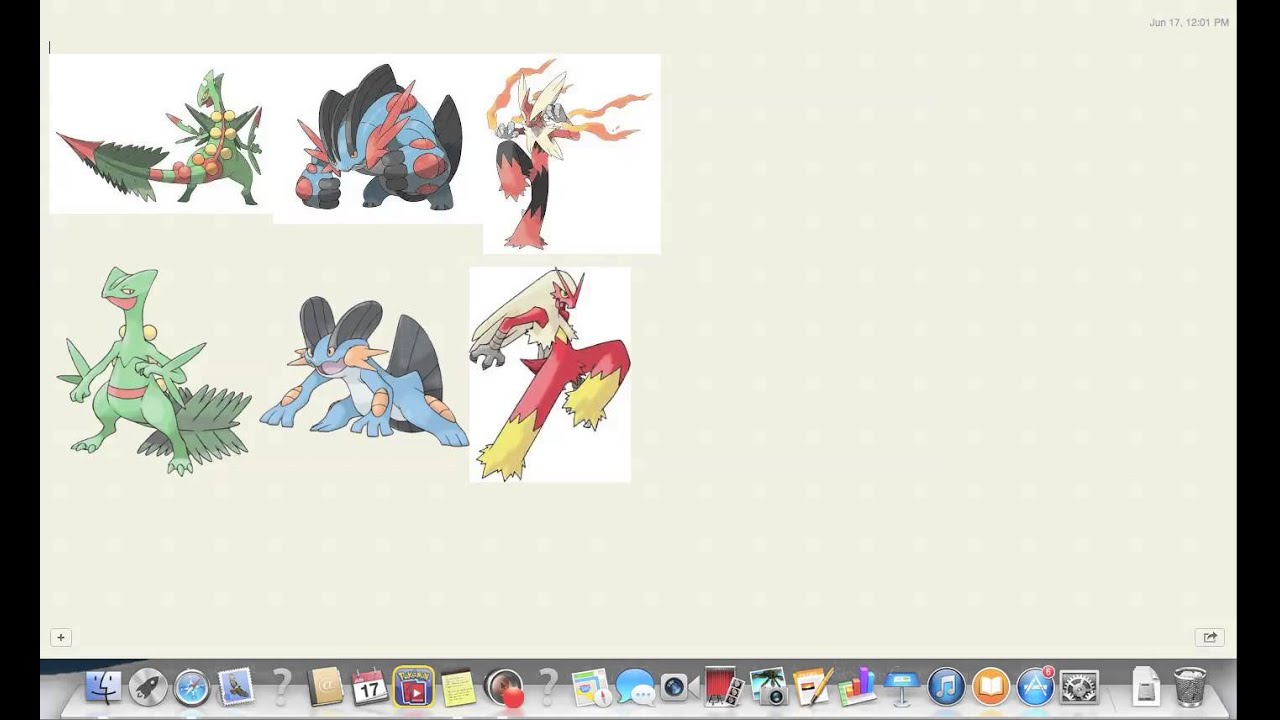This screenshot has height=720, width=1280.
Task: Click the recording app icon with red dot
Action: coord(504,688)
